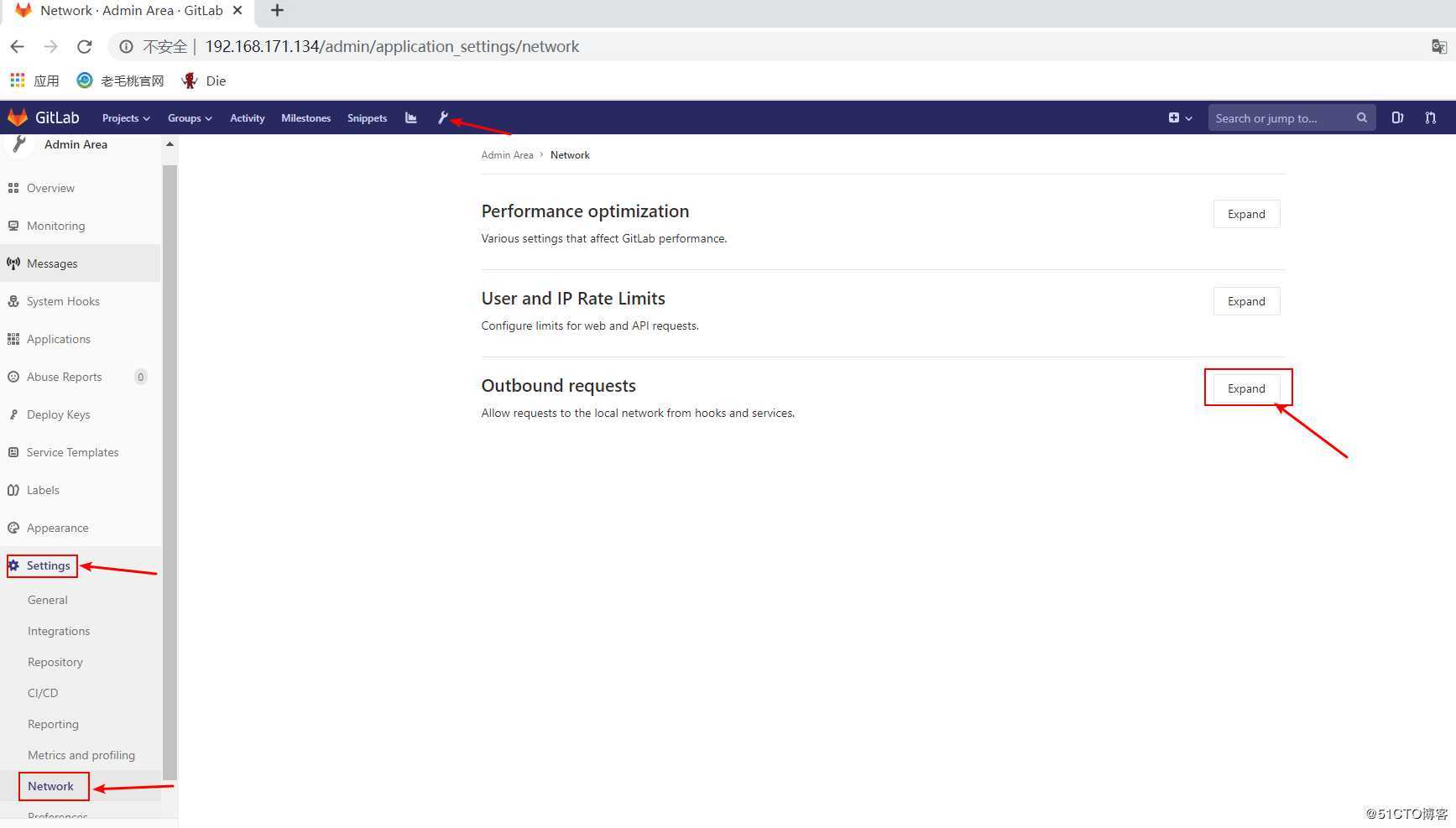This screenshot has width=1456, height=828.
Task: Click the Abuse Reports count badge
Action: point(140,377)
